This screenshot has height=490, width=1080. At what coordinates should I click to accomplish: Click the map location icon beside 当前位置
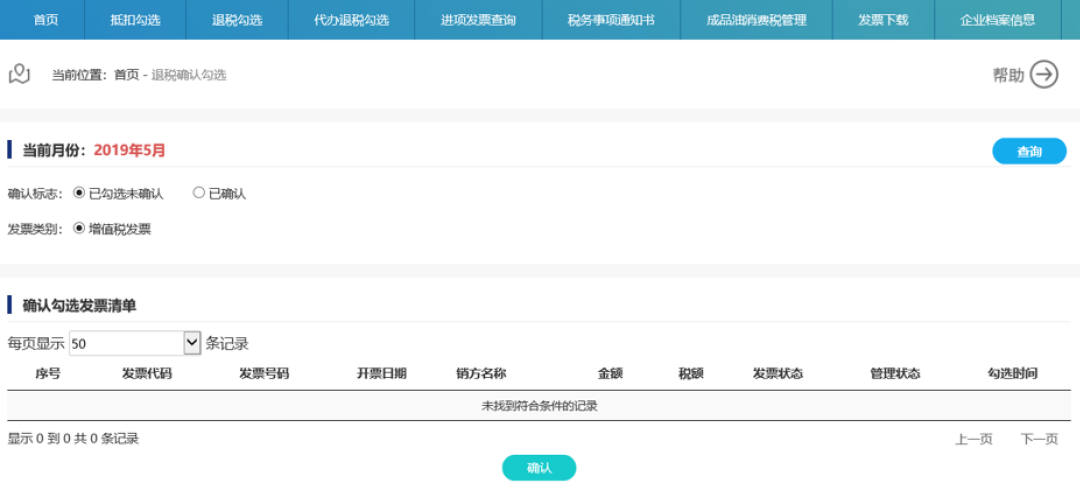[x=19, y=74]
